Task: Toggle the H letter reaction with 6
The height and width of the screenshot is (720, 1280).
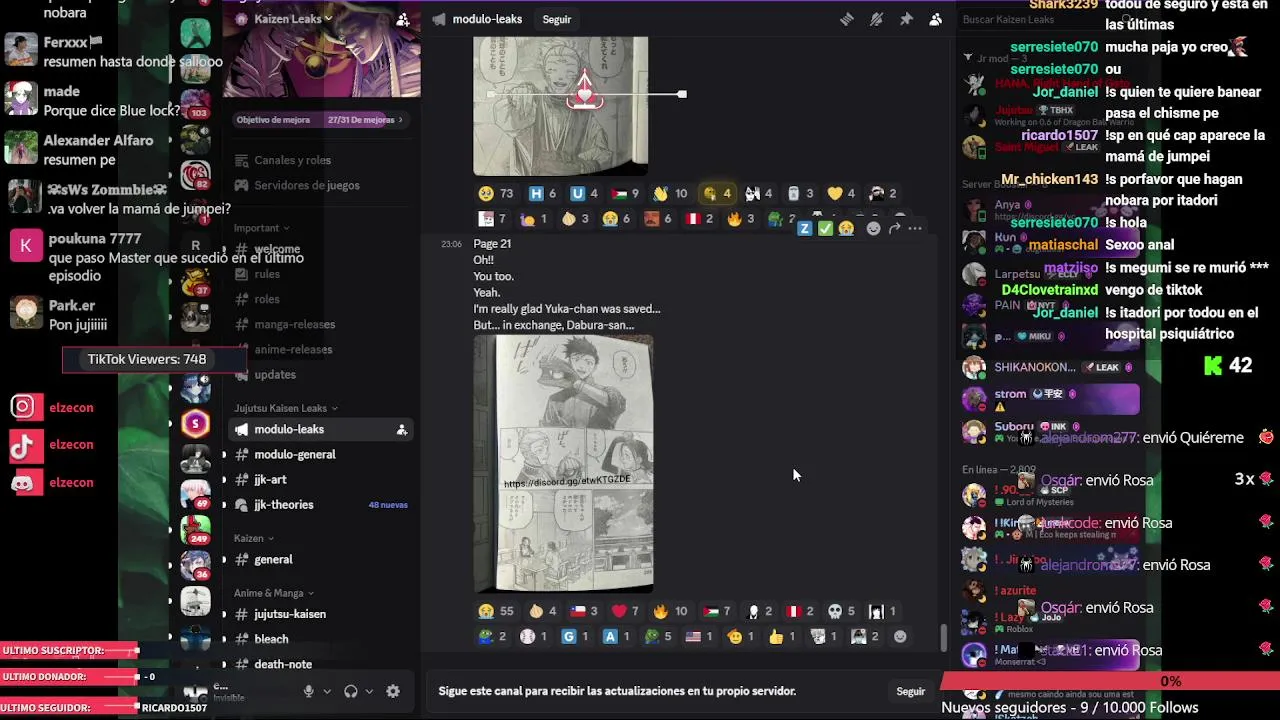Action: (542, 193)
